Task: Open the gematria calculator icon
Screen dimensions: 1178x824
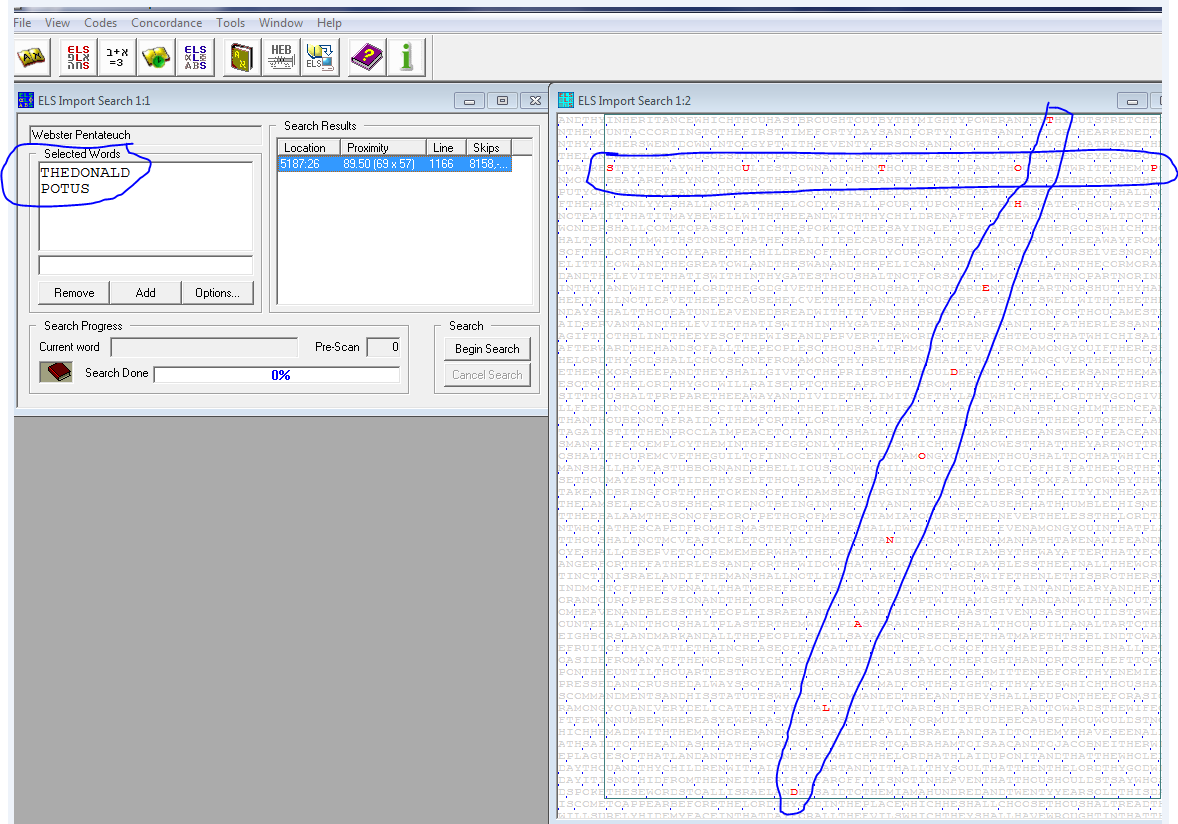Action: click(x=116, y=57)
